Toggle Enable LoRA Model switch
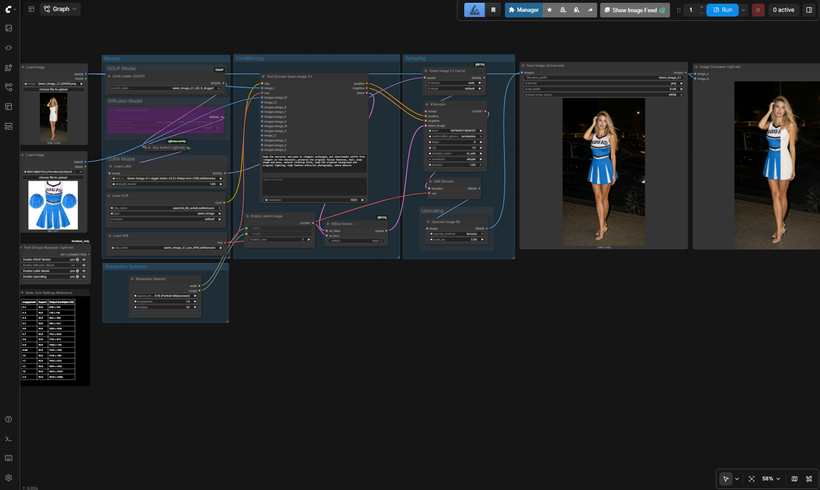This screenshot has width=820, height=490. tap(77, 271)
